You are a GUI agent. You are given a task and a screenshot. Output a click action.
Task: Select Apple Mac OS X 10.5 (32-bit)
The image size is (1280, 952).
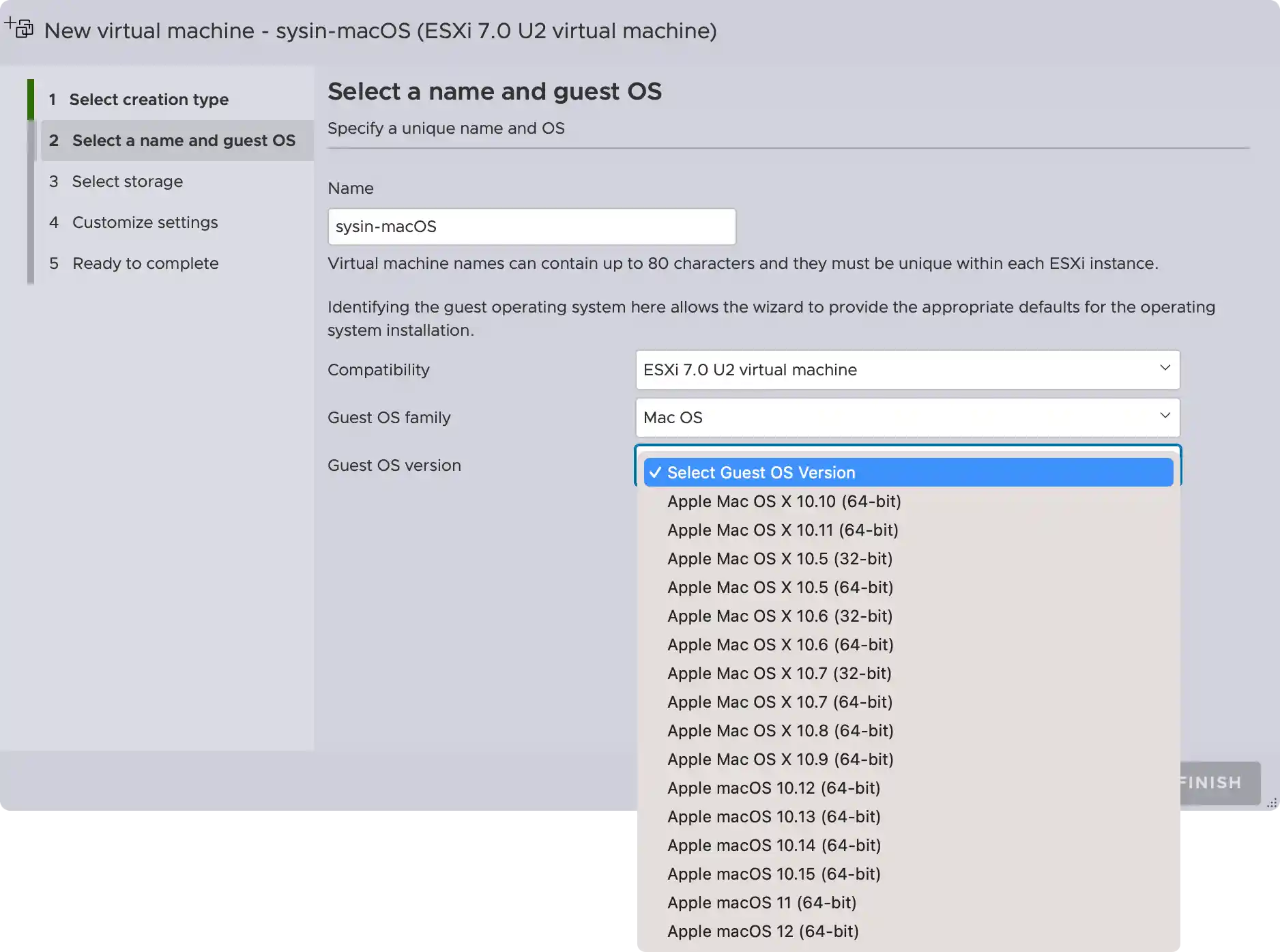click(780, 558)
